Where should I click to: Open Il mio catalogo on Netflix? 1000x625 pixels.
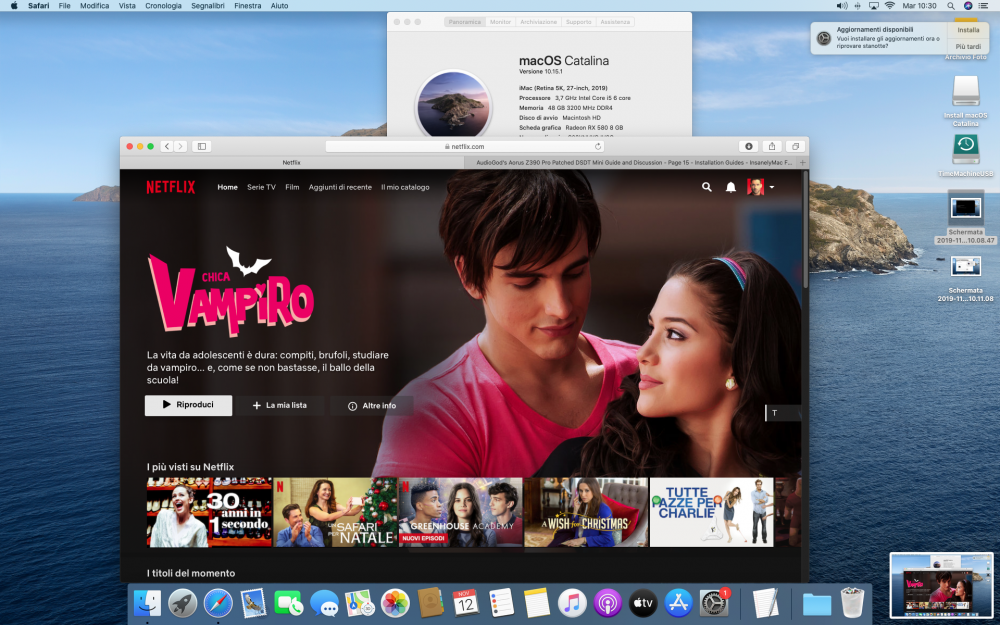(405, 187)
